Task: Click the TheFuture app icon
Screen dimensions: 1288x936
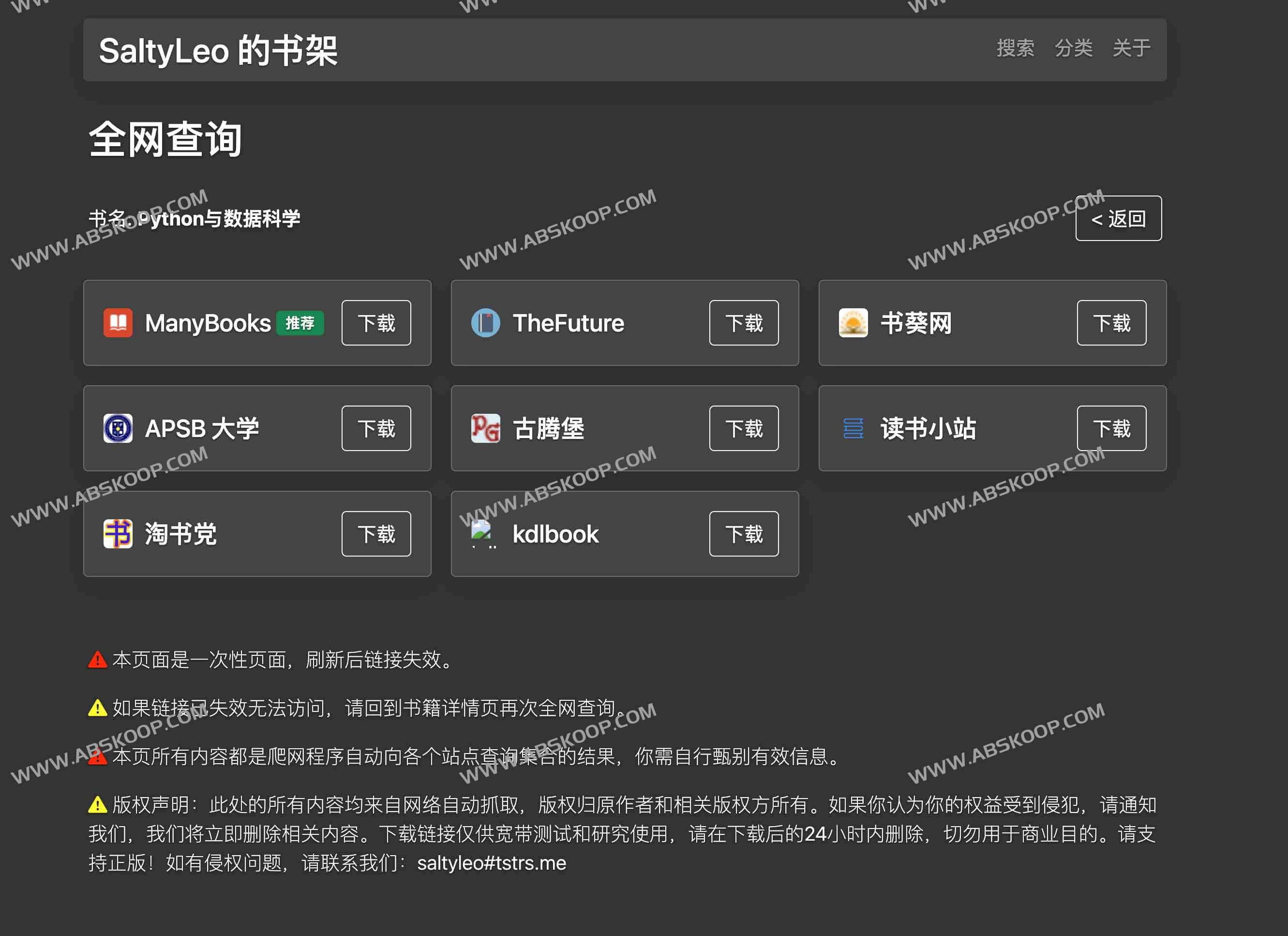Action: 486,323
